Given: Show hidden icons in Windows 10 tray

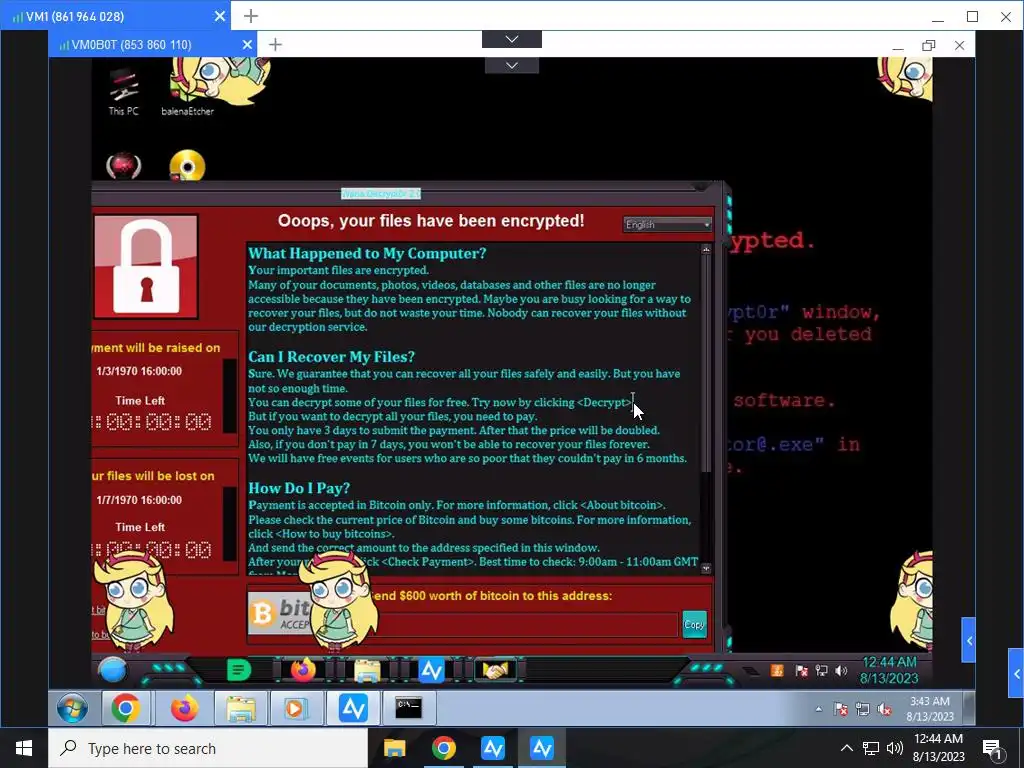Looking at the screenshot, I should (846, 748).
